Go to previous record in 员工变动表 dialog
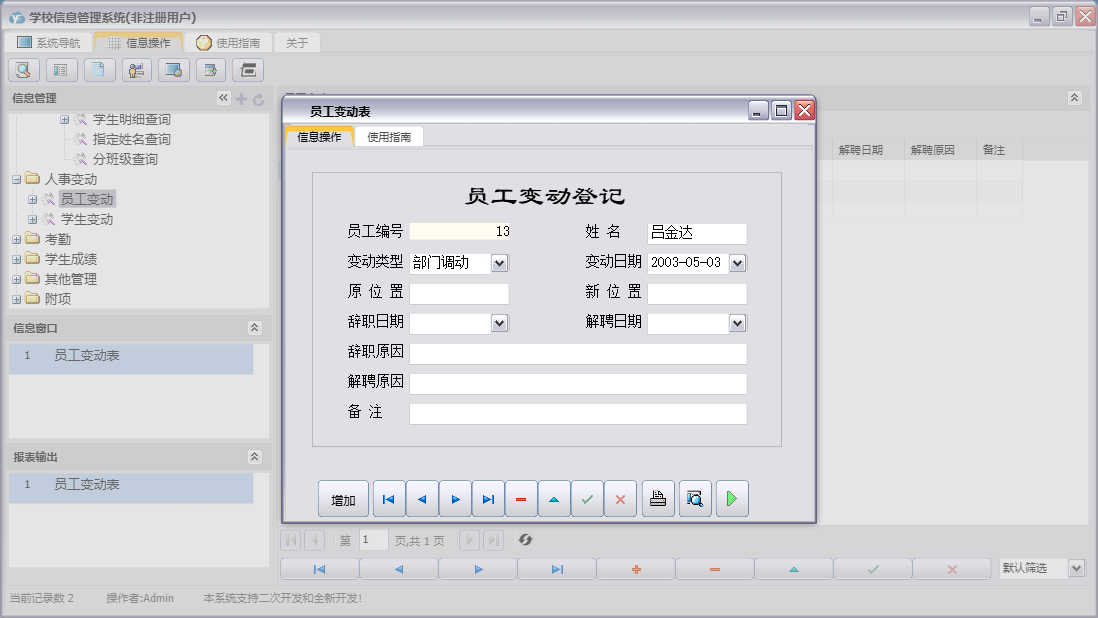 pos(422,499)
